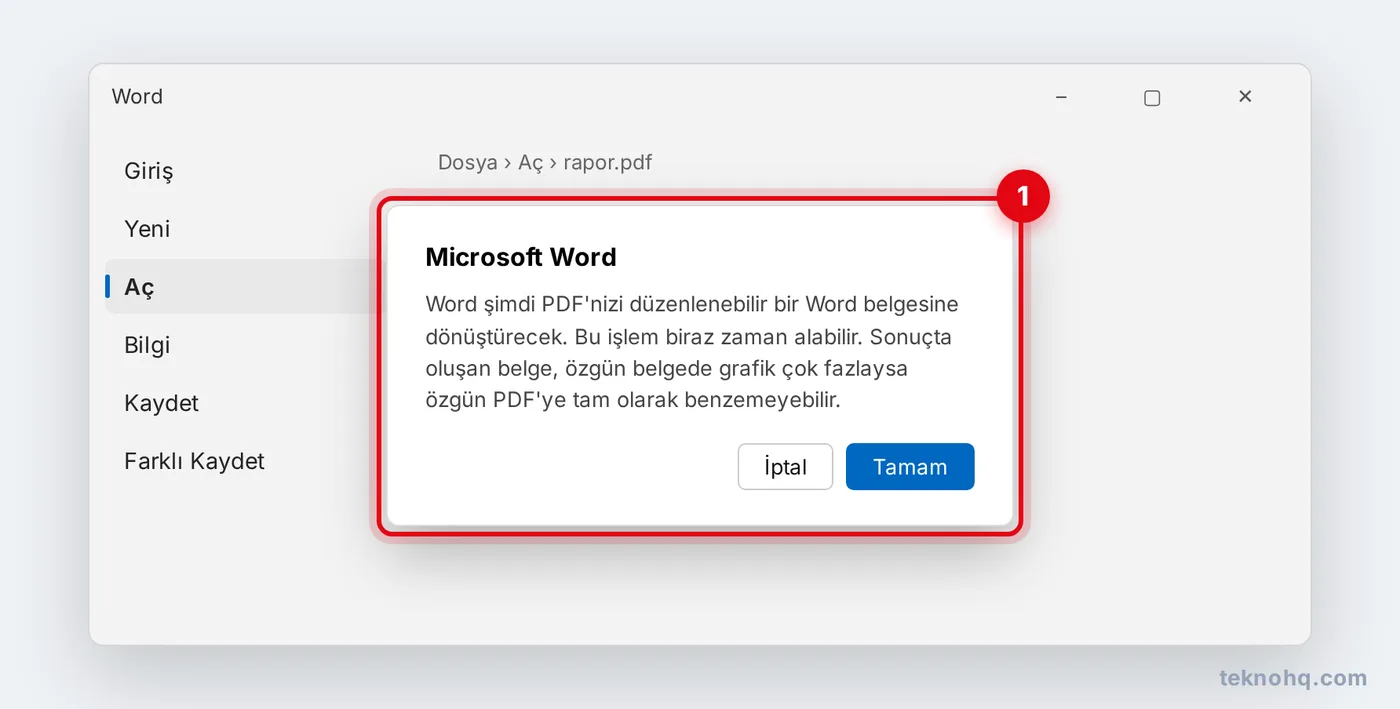The image size is (1400, 709).
Task: Confirm conversion with the Tamam button
Action: [x=910, y=467]
